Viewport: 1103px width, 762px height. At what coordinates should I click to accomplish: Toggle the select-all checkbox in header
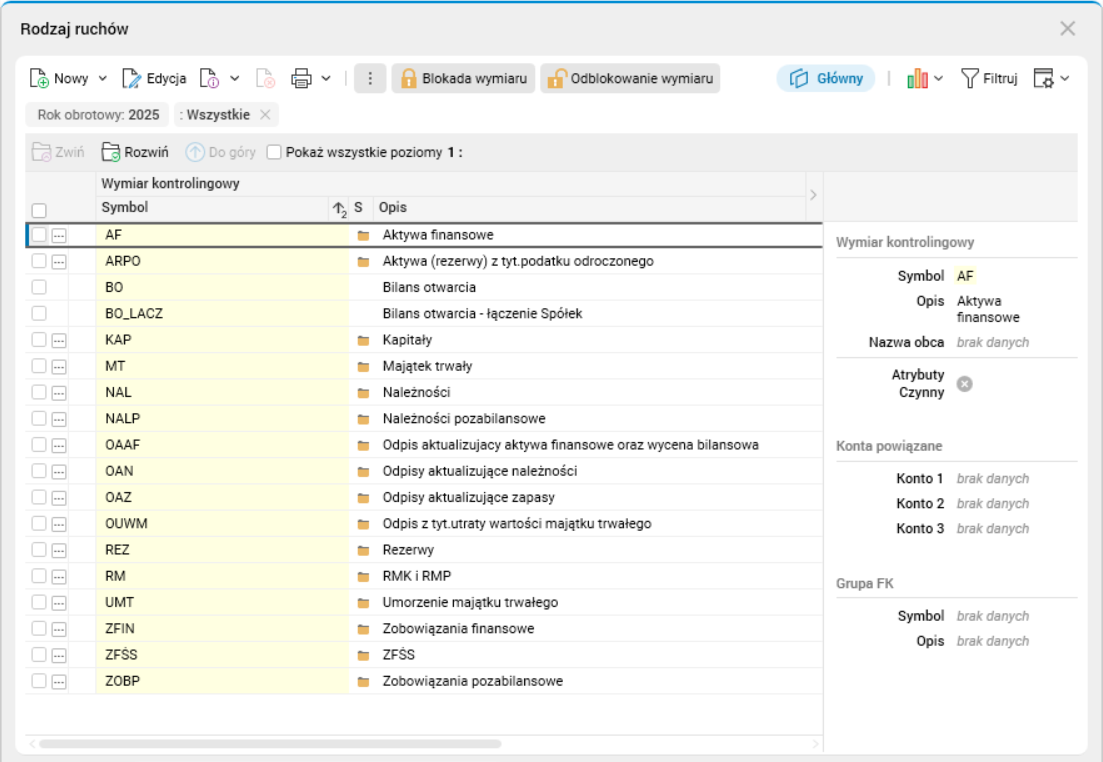point(39,210)
